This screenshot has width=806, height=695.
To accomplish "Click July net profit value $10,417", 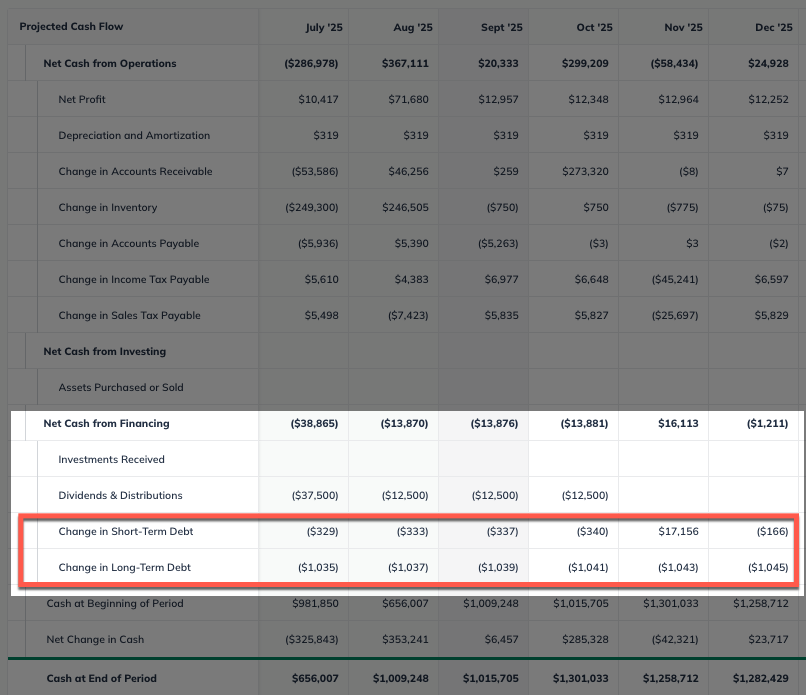I will tap(318, 99).
